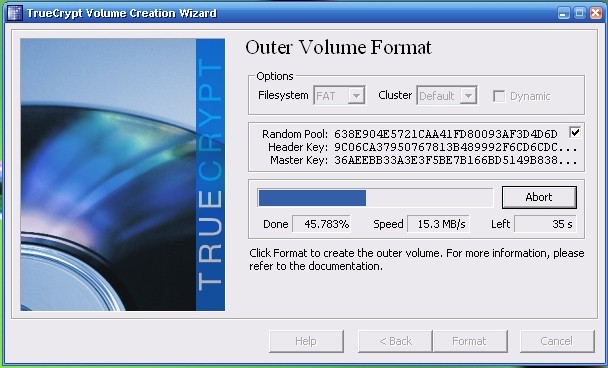Click the Filesystem label
The width and height of the screenshot is (608, 368).
pos(283,95)
